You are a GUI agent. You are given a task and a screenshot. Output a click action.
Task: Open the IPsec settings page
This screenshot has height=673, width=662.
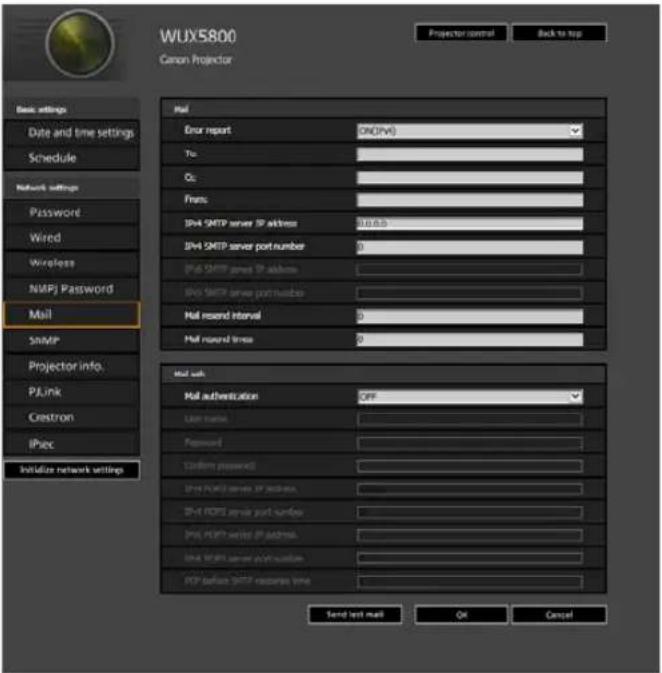71,443
